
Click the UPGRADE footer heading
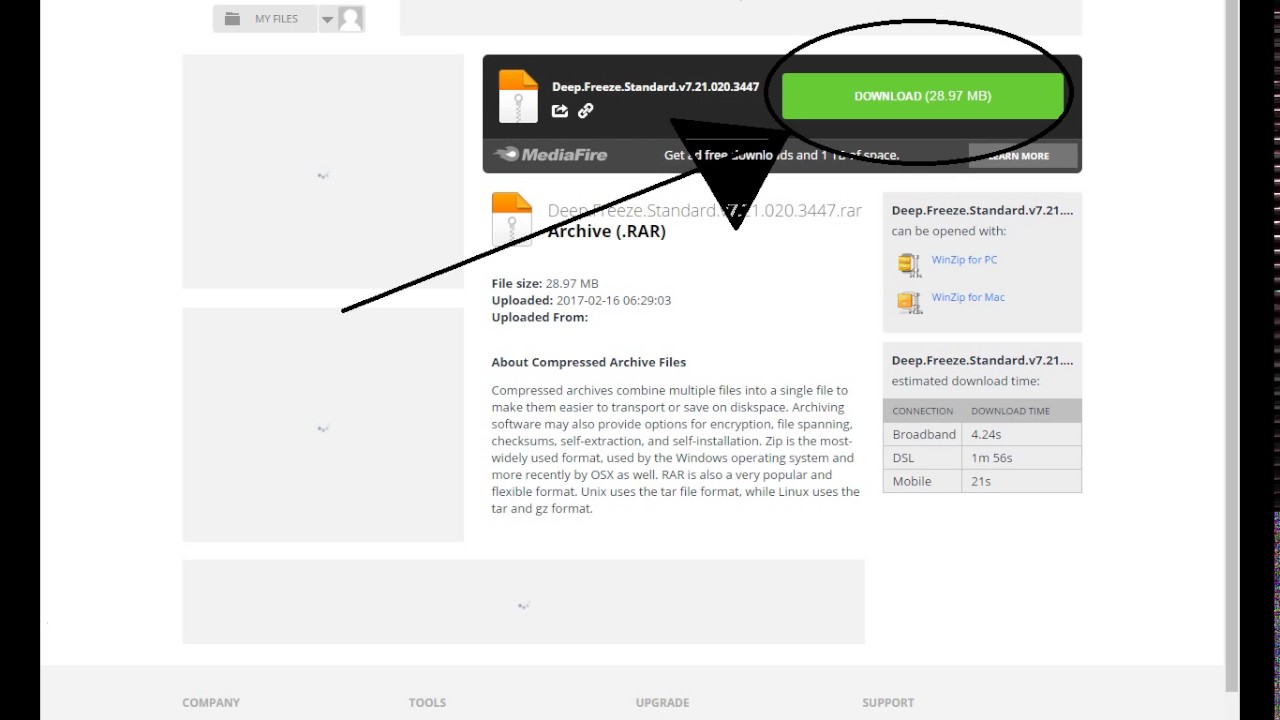point(662,703)
